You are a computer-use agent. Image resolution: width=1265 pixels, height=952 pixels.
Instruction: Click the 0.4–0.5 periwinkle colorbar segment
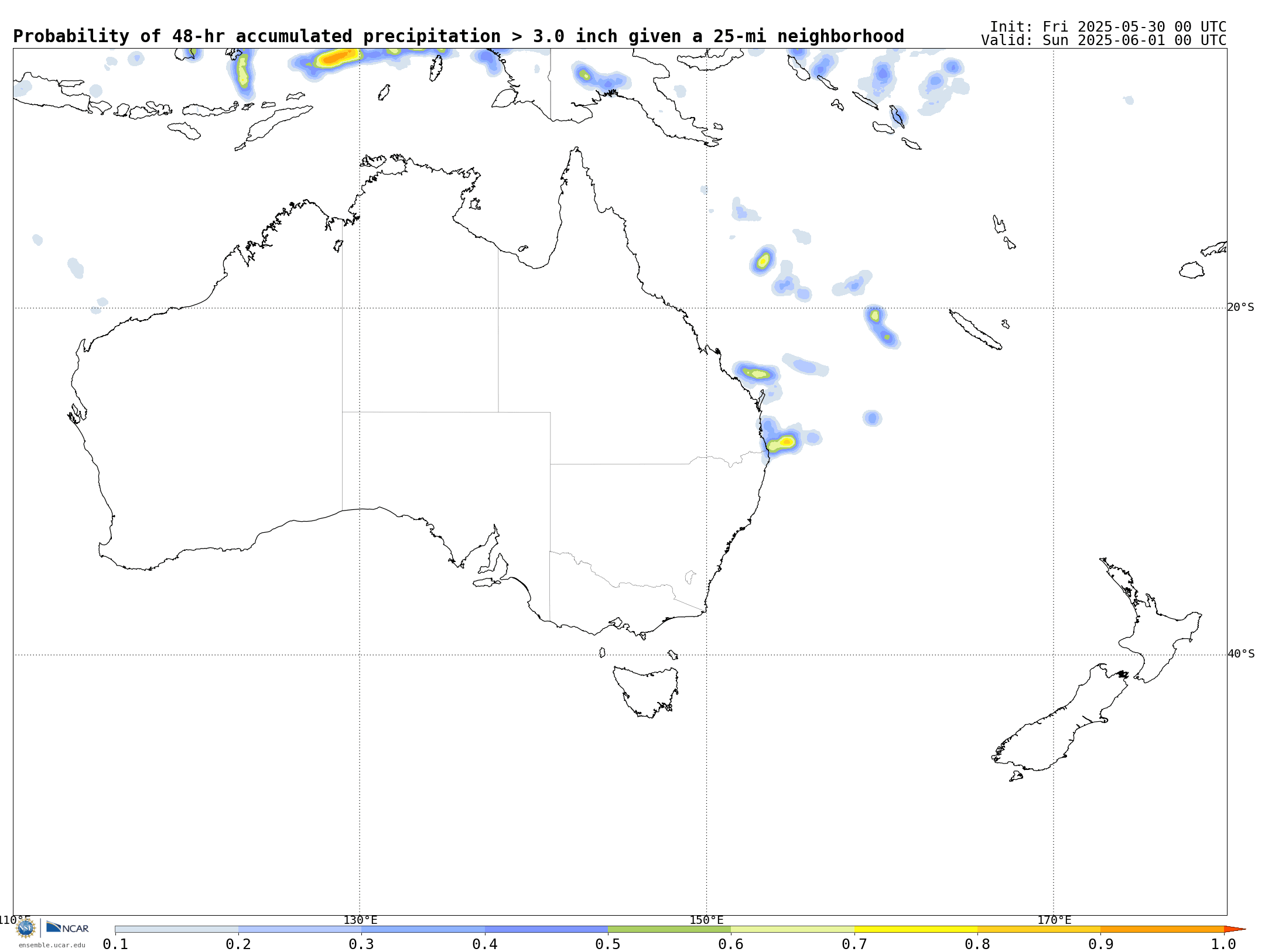coord(546,929)
